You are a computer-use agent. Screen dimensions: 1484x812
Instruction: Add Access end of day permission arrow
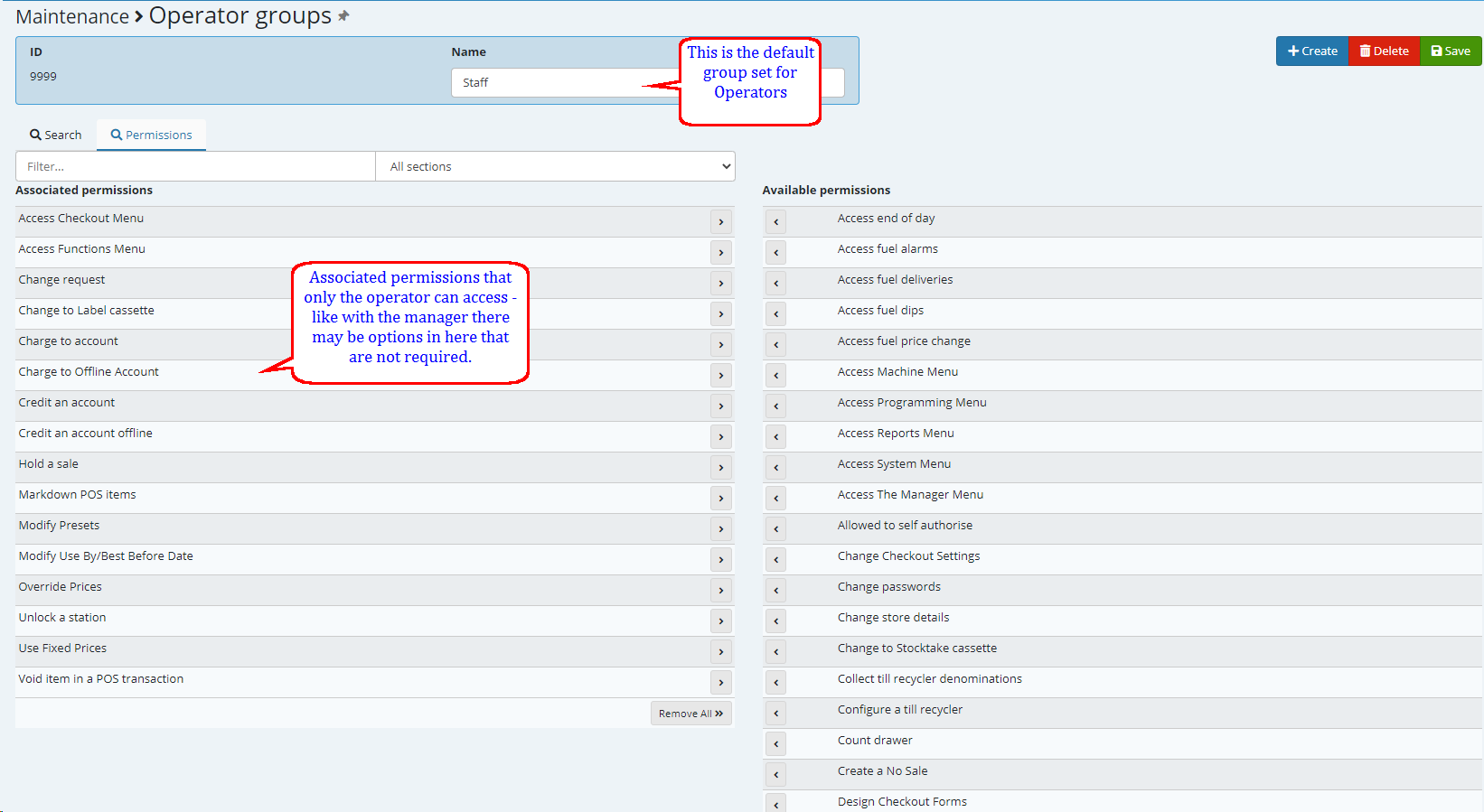(x=775, y=222)
